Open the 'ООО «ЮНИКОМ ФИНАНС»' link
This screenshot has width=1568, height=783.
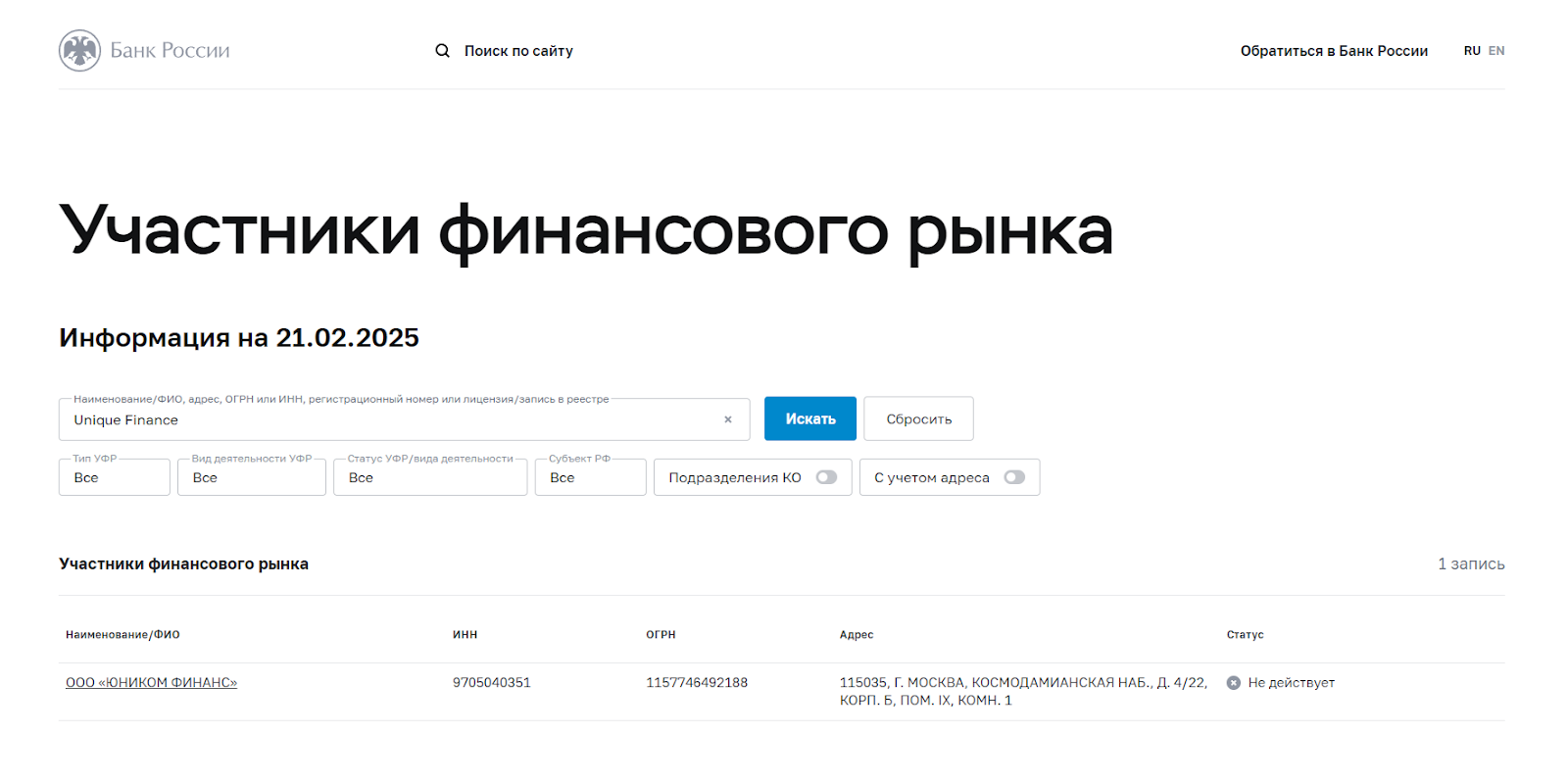click(152, 683)
